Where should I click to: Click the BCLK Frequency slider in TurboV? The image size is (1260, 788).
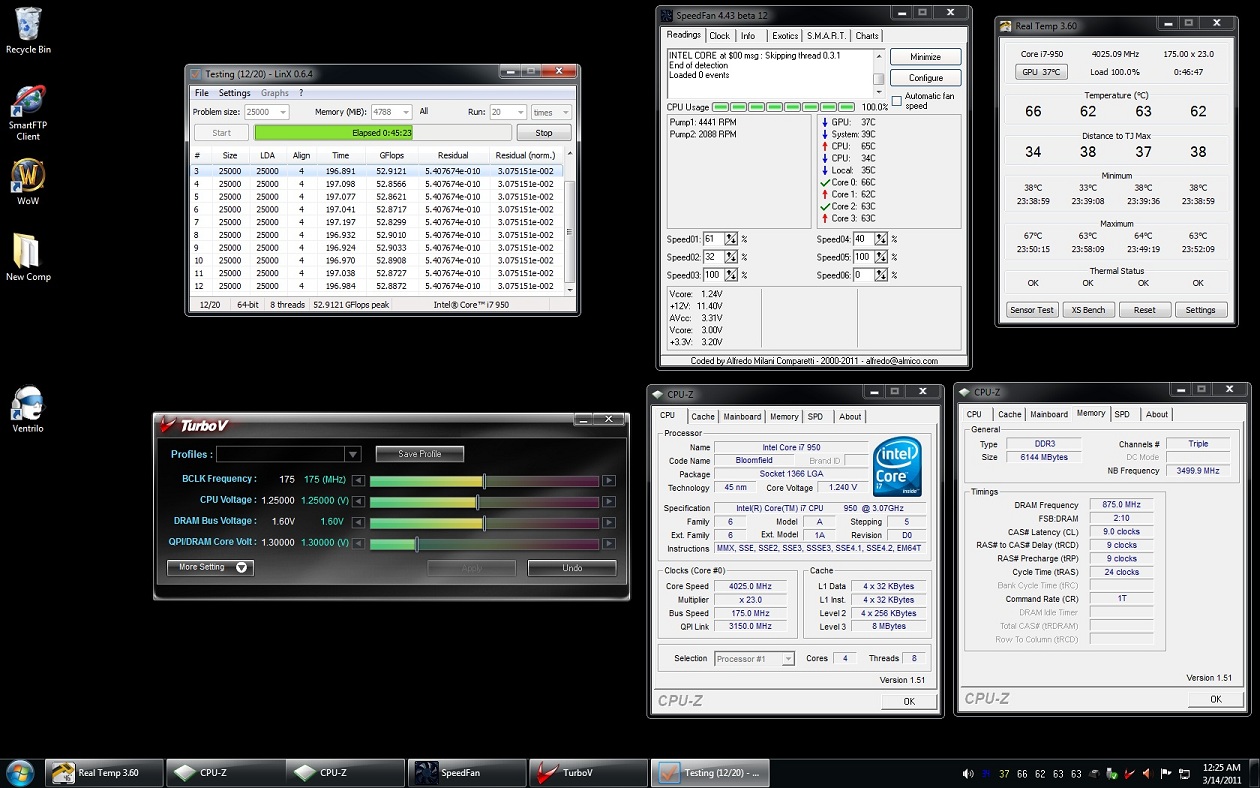coord(485,480)
